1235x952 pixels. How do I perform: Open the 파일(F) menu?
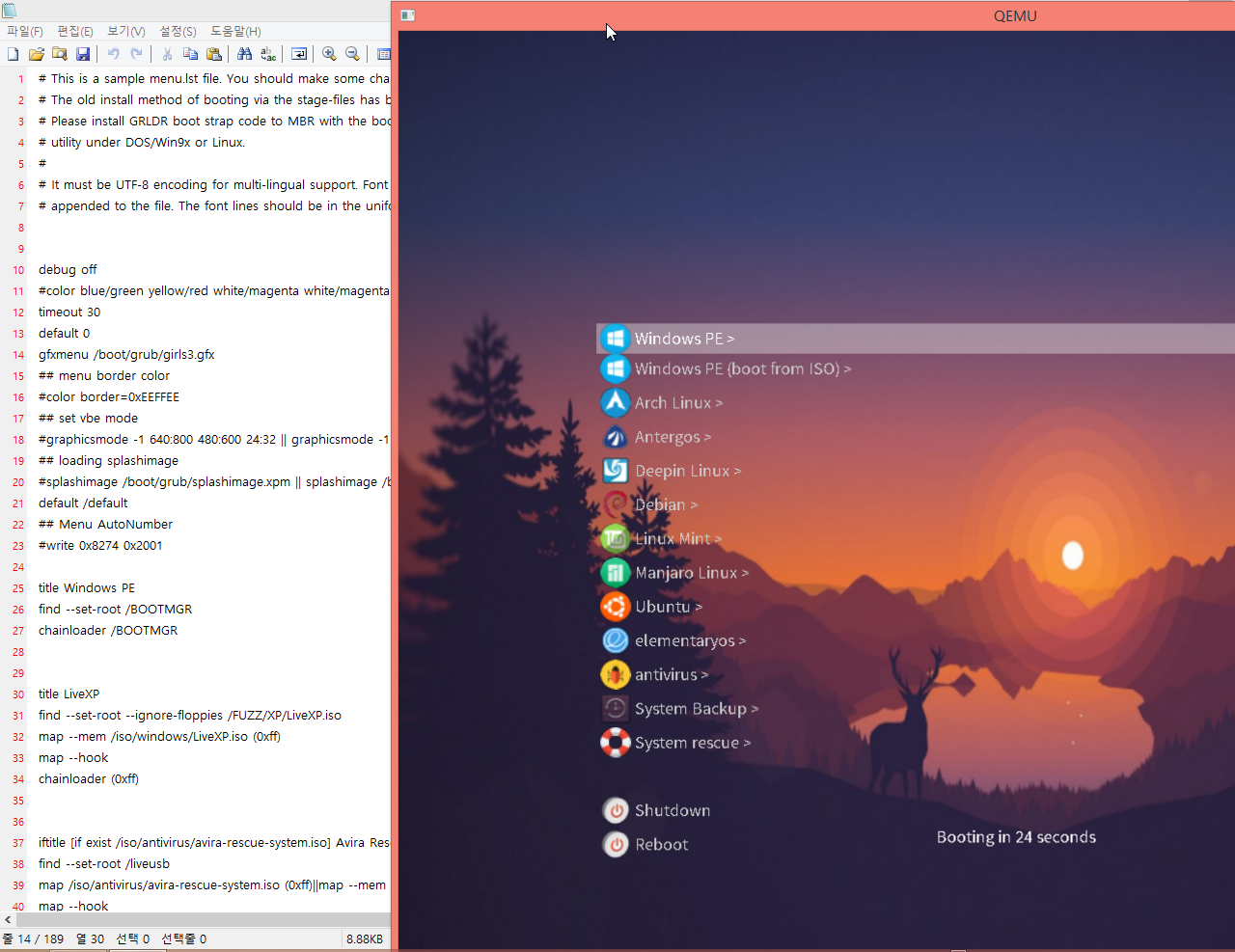(x=25, y=32)
